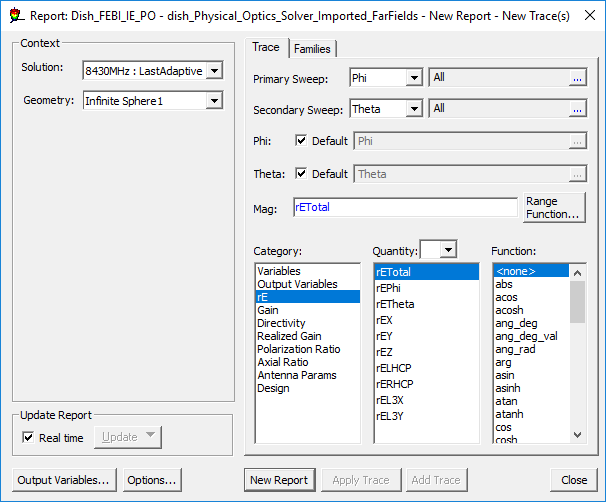Expand the Solution dropdown
Image resolution: width=606 pixels, height=502 pixels.
tap(214, 70)
